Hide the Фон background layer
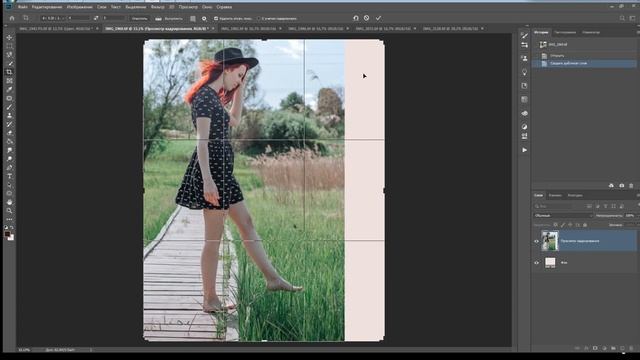This screenshot has height=360, width=640. point(536,263)
